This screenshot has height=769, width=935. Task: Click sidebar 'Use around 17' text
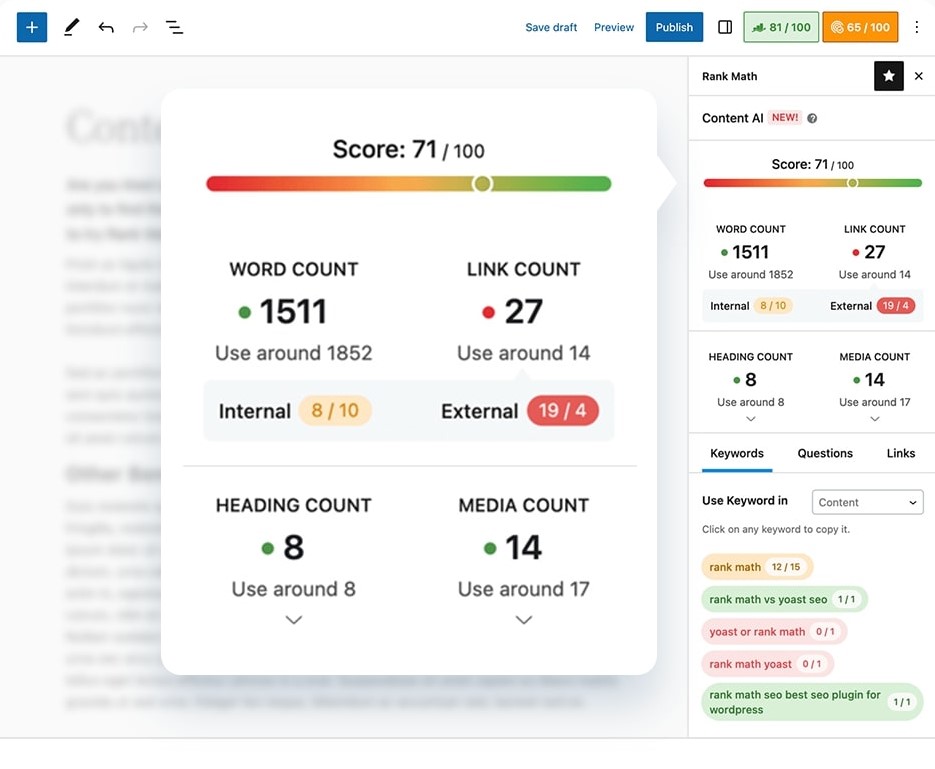click(x=874, y=402)
